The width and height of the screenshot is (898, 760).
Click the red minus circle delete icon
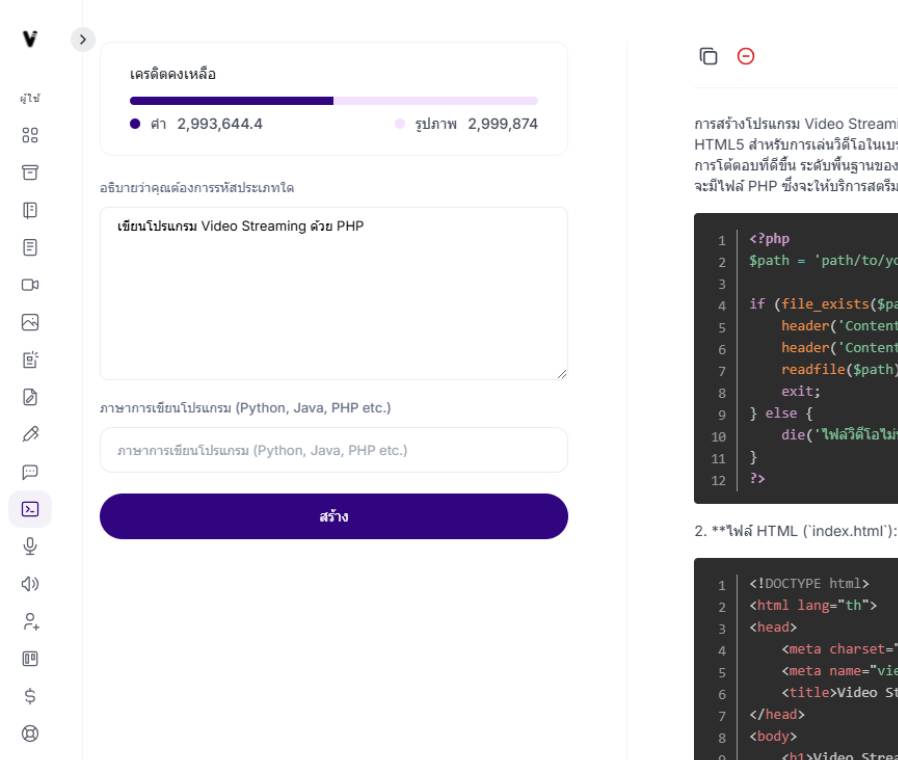click(745, 57)
